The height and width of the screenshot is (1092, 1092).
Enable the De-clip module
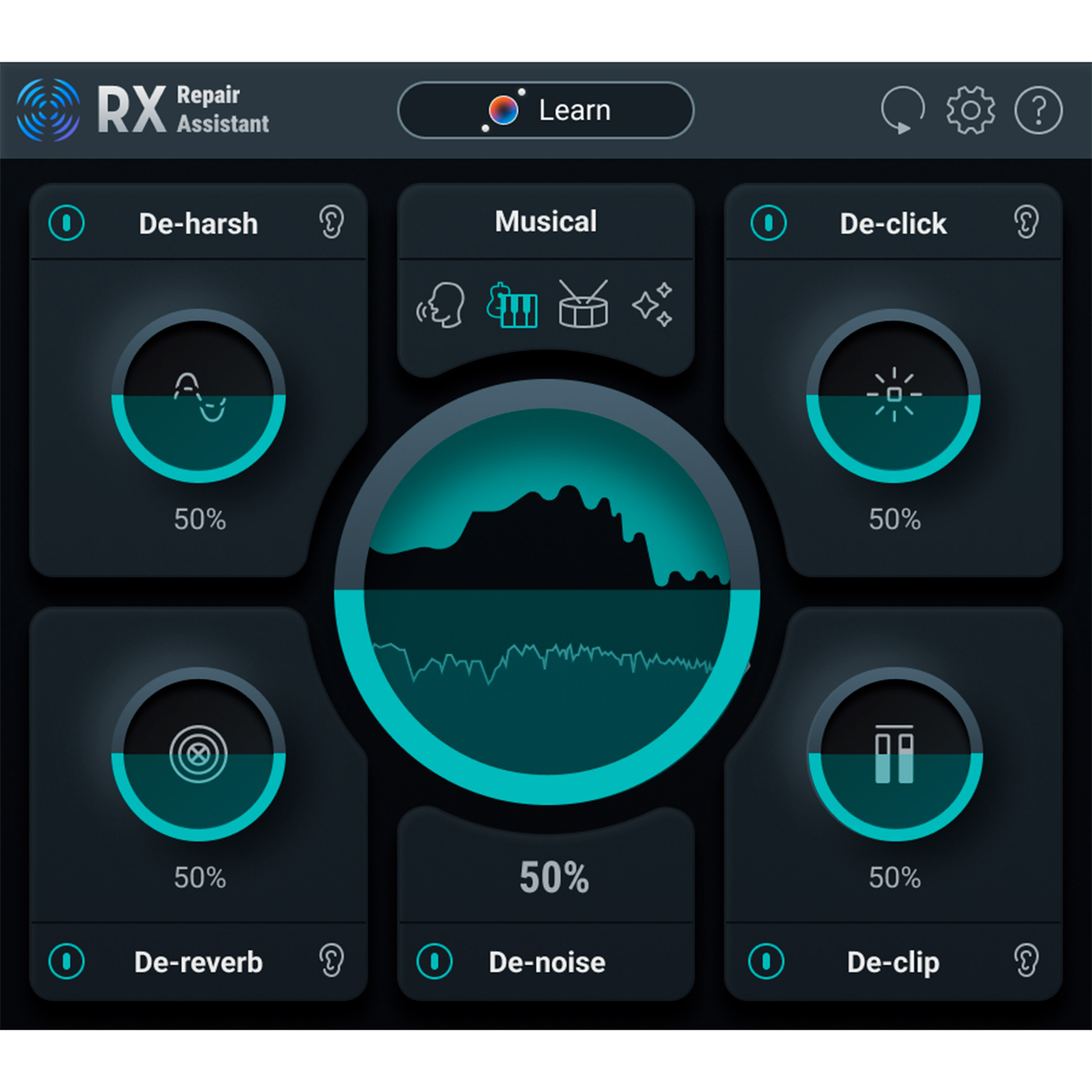click(x=766, y=962)
